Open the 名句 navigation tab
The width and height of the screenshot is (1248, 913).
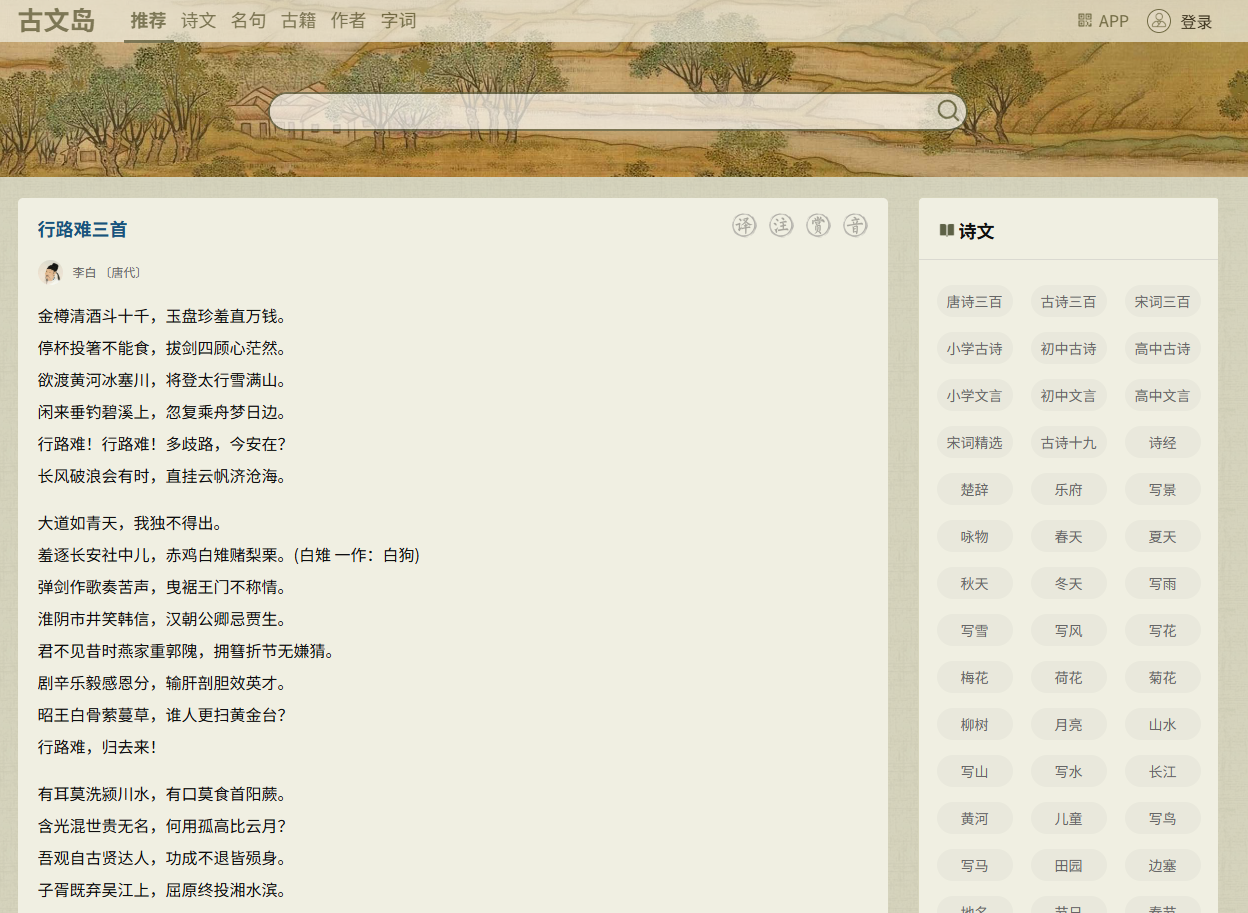pos(248,21)
